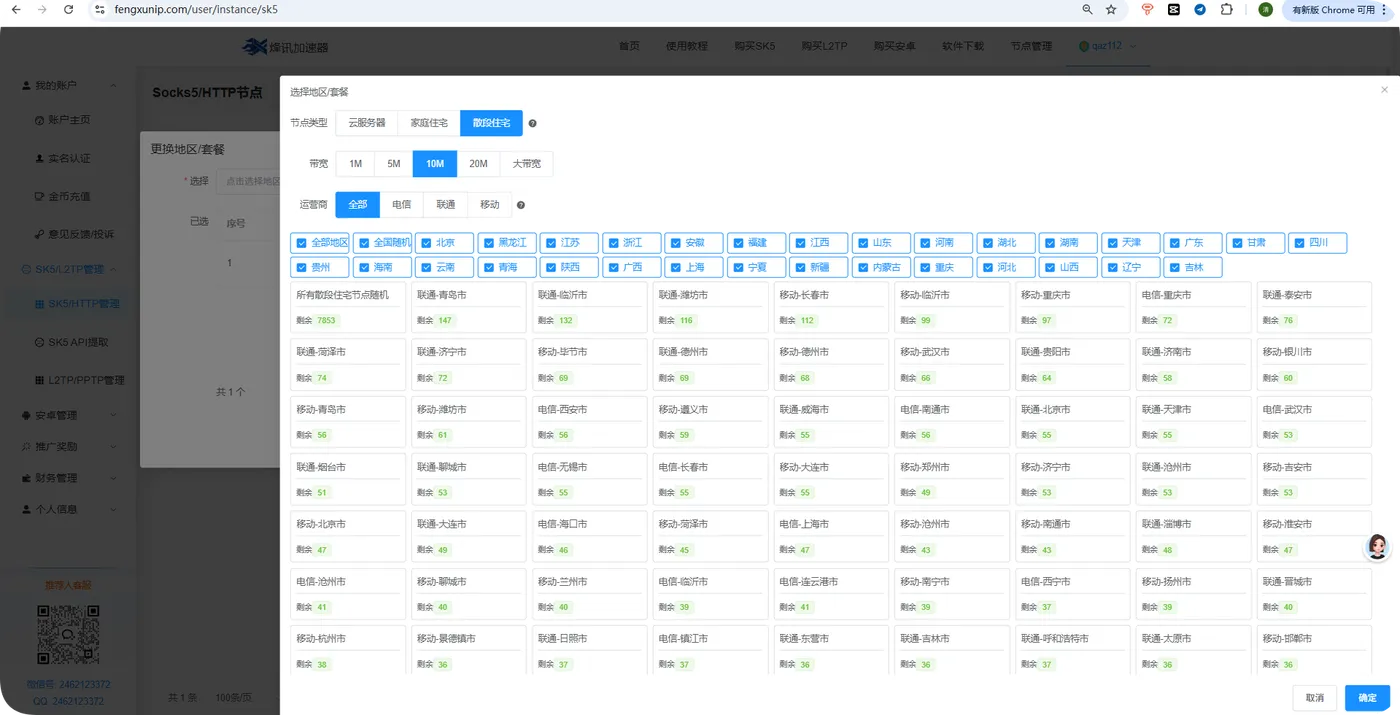This screenshot has height=715, width=1400.
Task: Toggle the 吉林 region checkbox
Action: 1175,268
